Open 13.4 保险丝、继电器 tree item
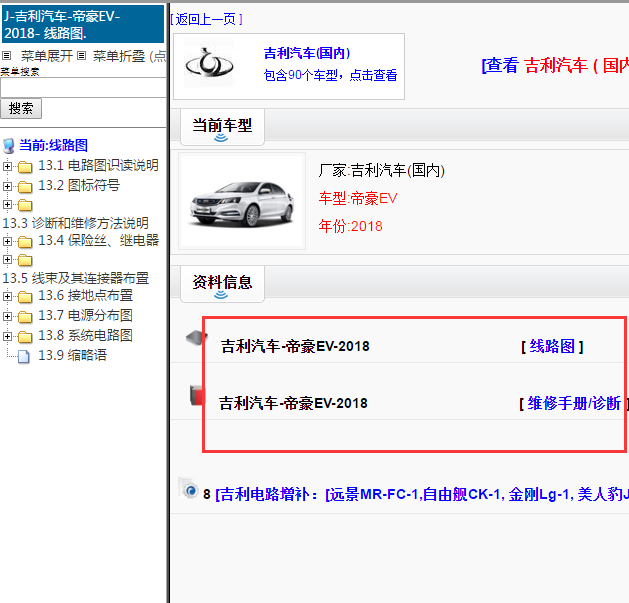The width and height of the screenshot is (629, 603). (x=99, y=240)
